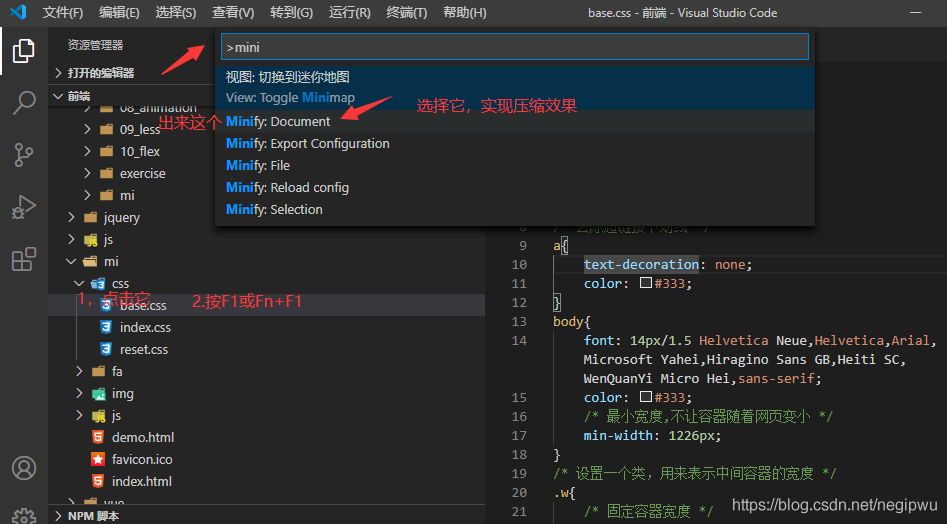
Task: Open the 运行(R) menu
Action: tap(350, 13)
